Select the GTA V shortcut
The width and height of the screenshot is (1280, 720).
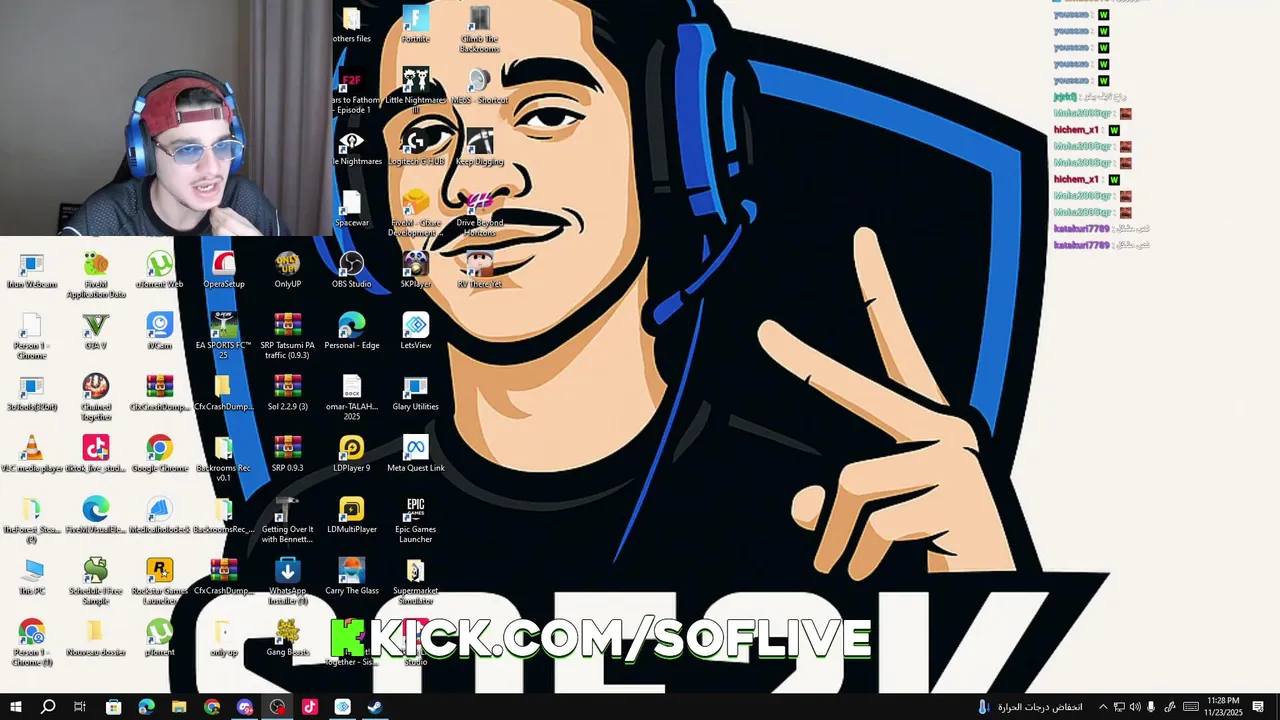96,332
